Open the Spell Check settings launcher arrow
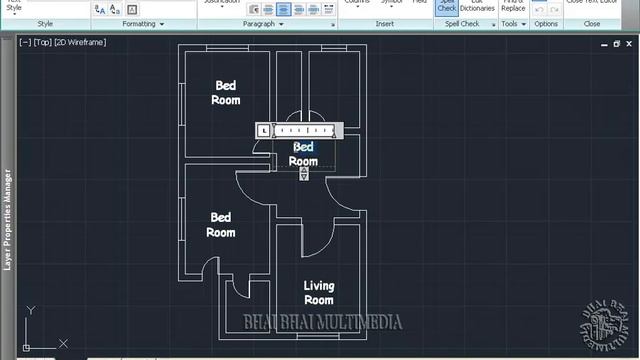The image size is (640, 360). pyautogui.click(x=493, y=25)
